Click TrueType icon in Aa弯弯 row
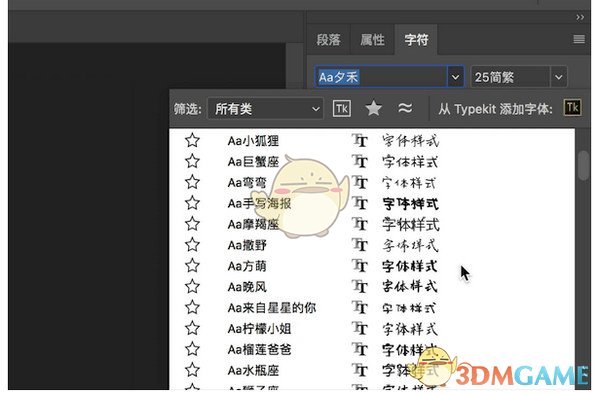The width and height of the screenshot is (600, 394). pos(360,182)
